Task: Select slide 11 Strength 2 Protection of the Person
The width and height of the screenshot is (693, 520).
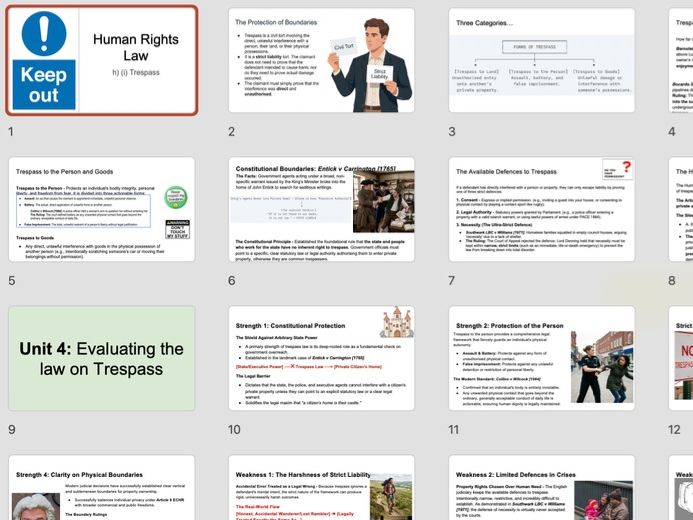Action: [541, 358]
